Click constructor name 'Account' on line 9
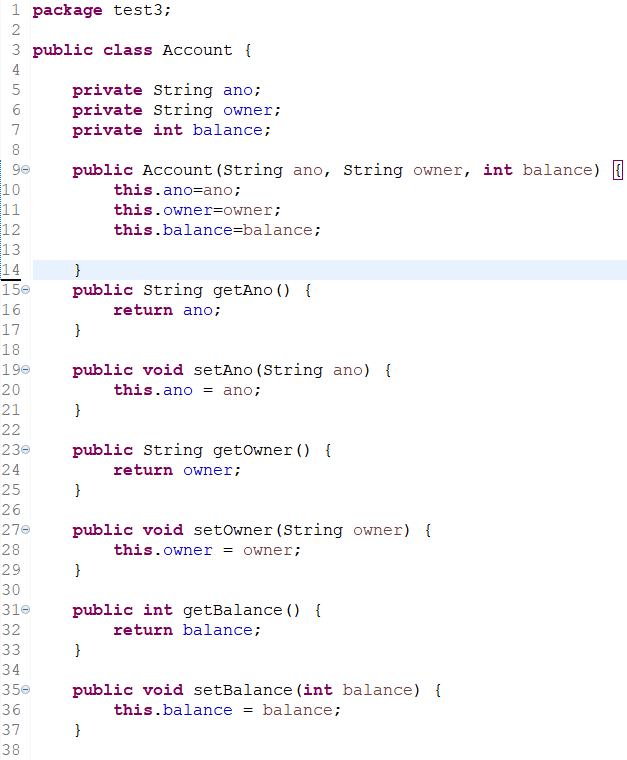 [x=177, y=170]
